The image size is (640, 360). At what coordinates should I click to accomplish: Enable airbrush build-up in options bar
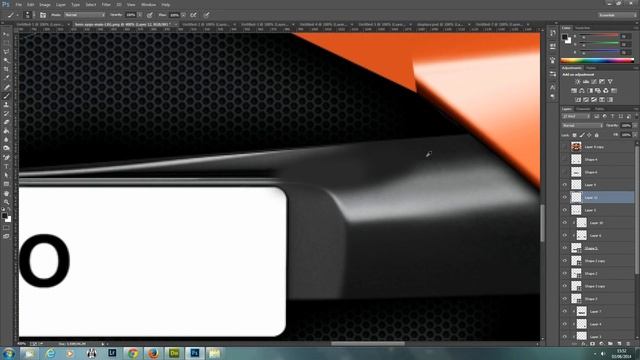point(193,15)
